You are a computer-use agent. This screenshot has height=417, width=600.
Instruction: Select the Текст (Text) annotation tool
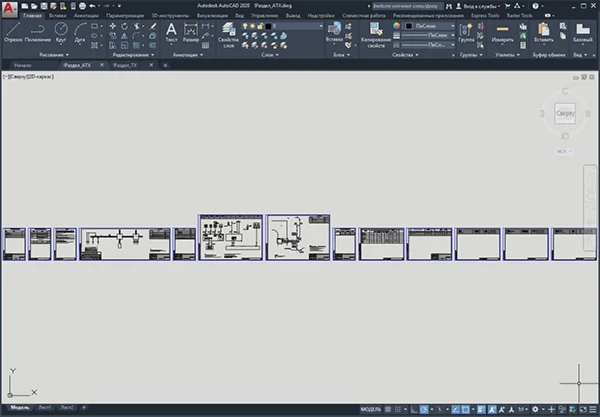pyautogui.click(x=171, y=32)
